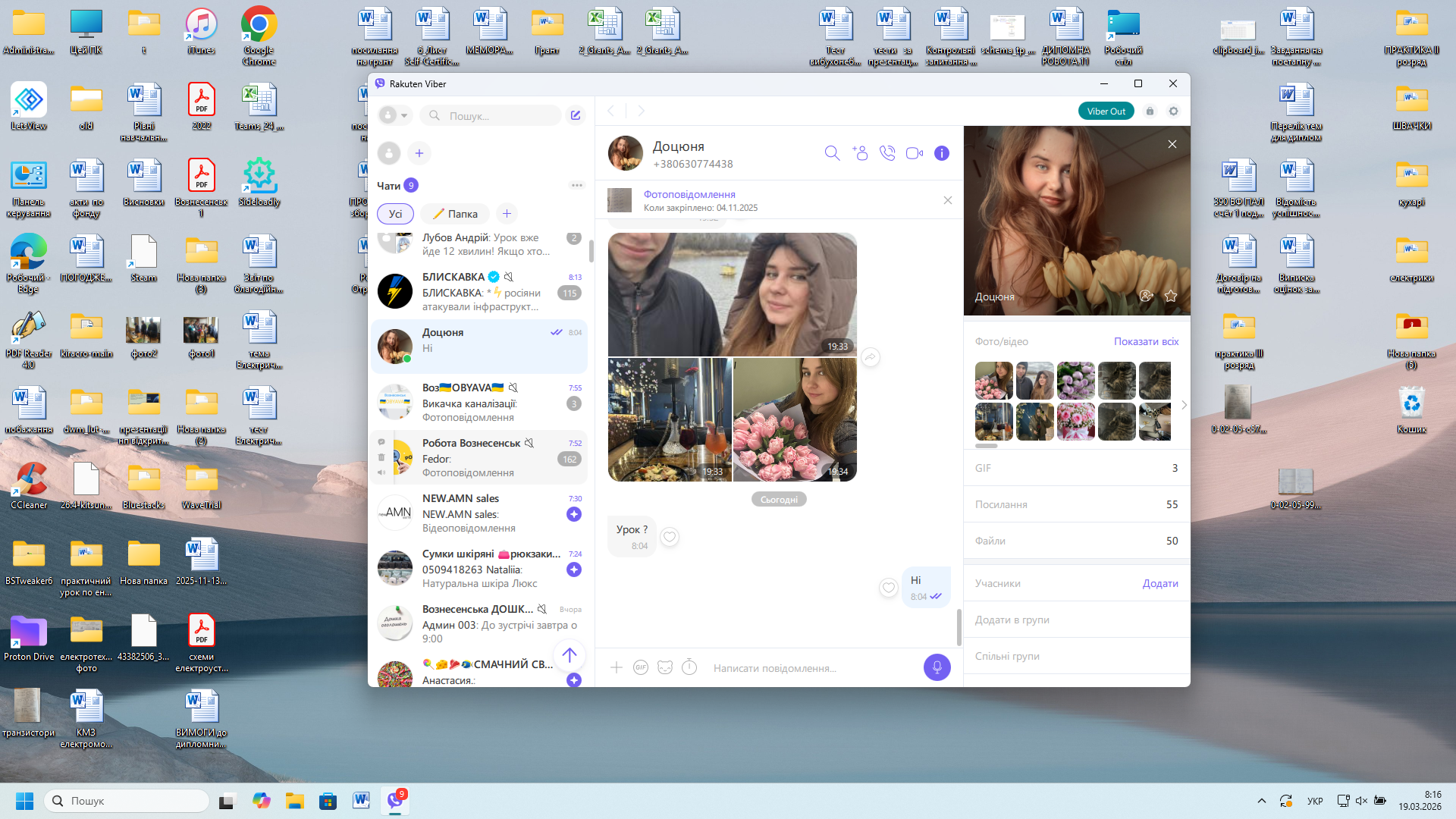Screen dimensions: 1456x819
Task: Expand more media with right chevron
Action: coord(1184,405)
